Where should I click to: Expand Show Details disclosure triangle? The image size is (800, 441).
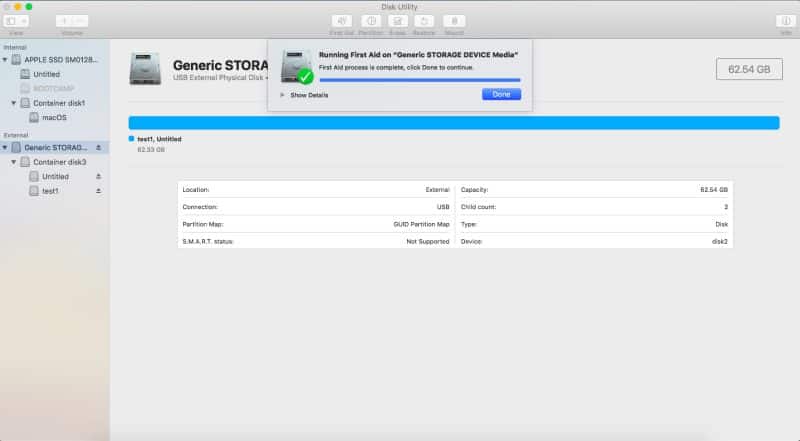pos(282,95)
